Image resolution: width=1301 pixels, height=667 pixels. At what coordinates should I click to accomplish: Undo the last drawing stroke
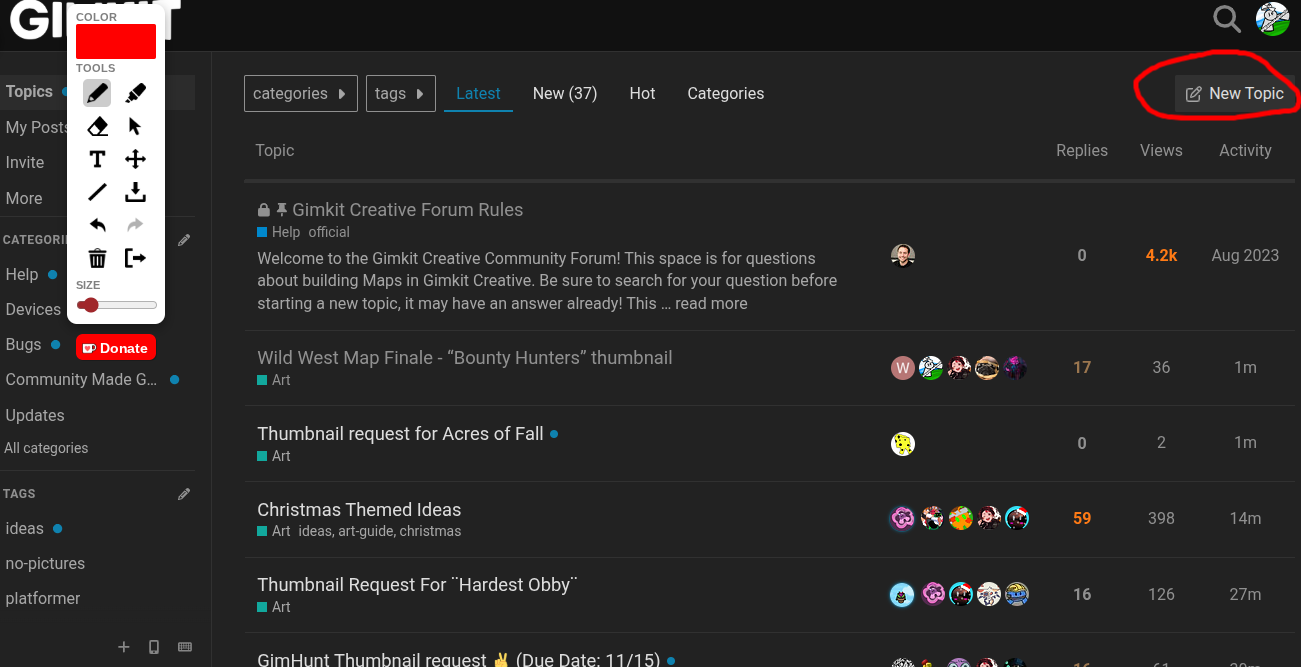click(97, 225)
